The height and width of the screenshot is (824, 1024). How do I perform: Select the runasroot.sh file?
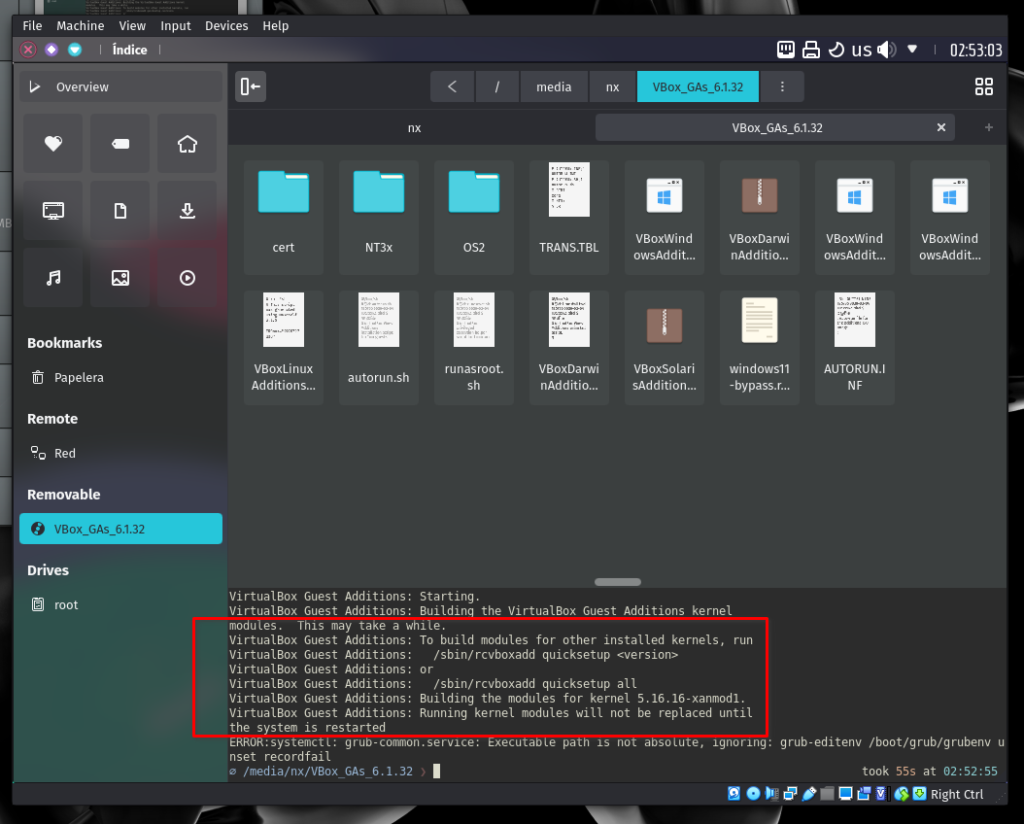pyautogui.click(x=474, y=347)
